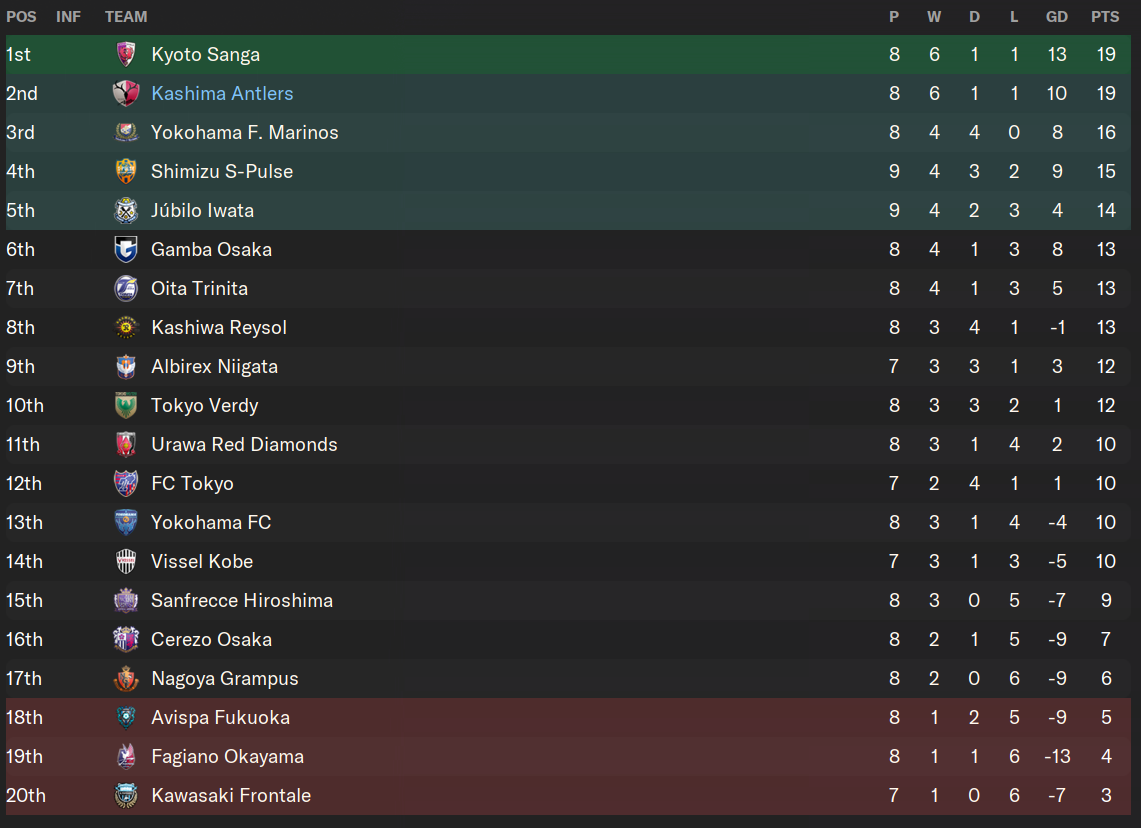Sort by the POS column header
The width and height of the screenshot is (1141, 828).
pos(21,17)
